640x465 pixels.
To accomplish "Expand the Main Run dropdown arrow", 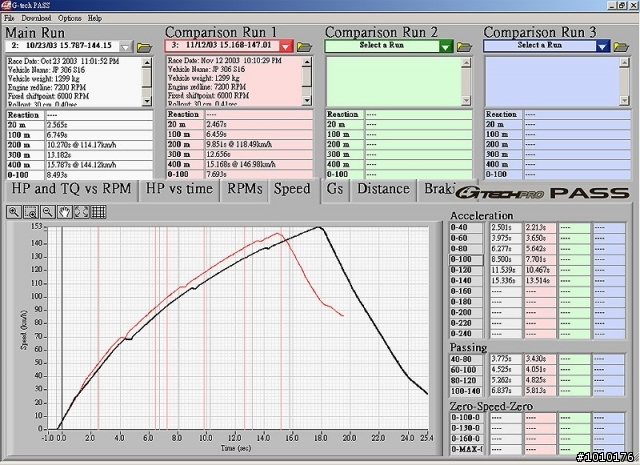I will (x=126, y=47).
